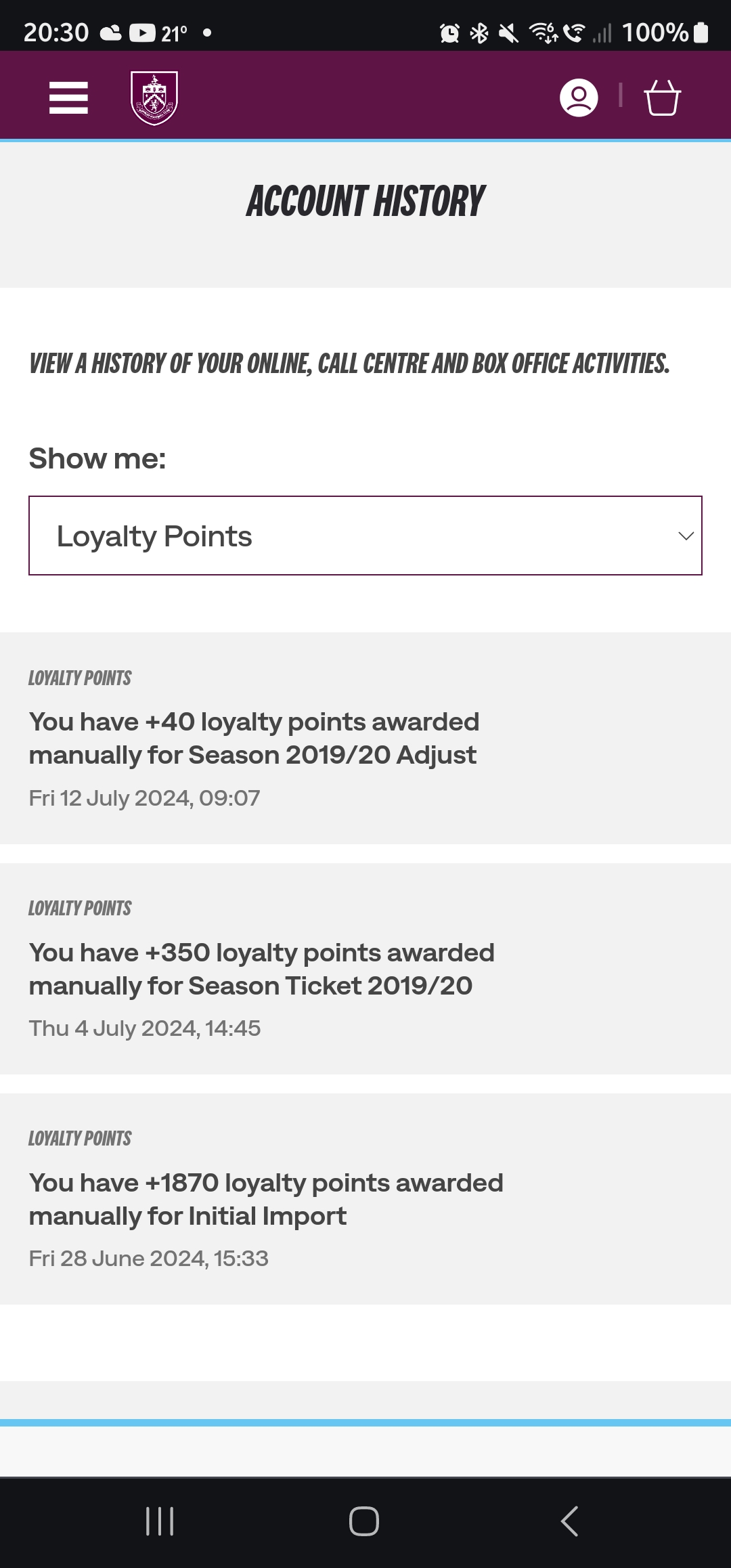Image resolution: width=731 pixels, height=1568 pixels.
Task: View the shopping basket
Action: [662, 98]
